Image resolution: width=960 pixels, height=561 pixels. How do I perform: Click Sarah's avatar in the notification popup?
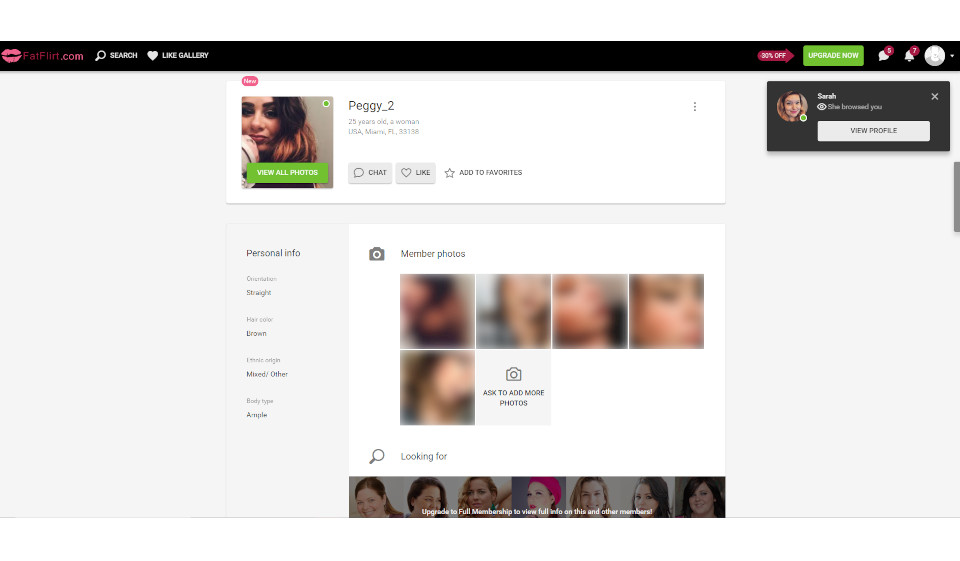[x=792, y=107]
